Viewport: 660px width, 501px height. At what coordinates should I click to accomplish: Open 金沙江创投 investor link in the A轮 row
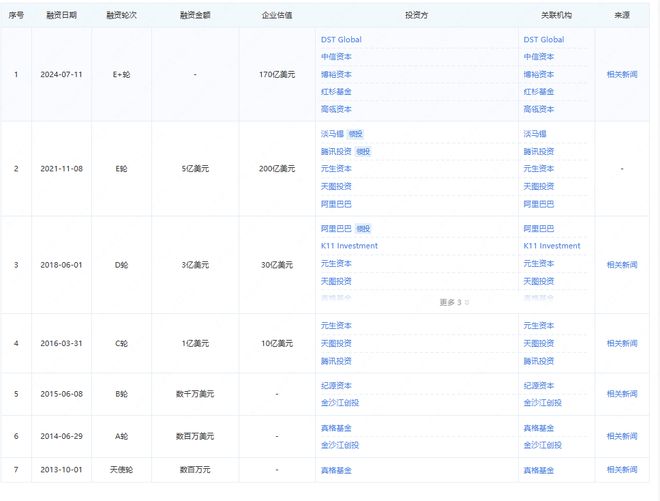pyautogui.click(x=340, y=445)
